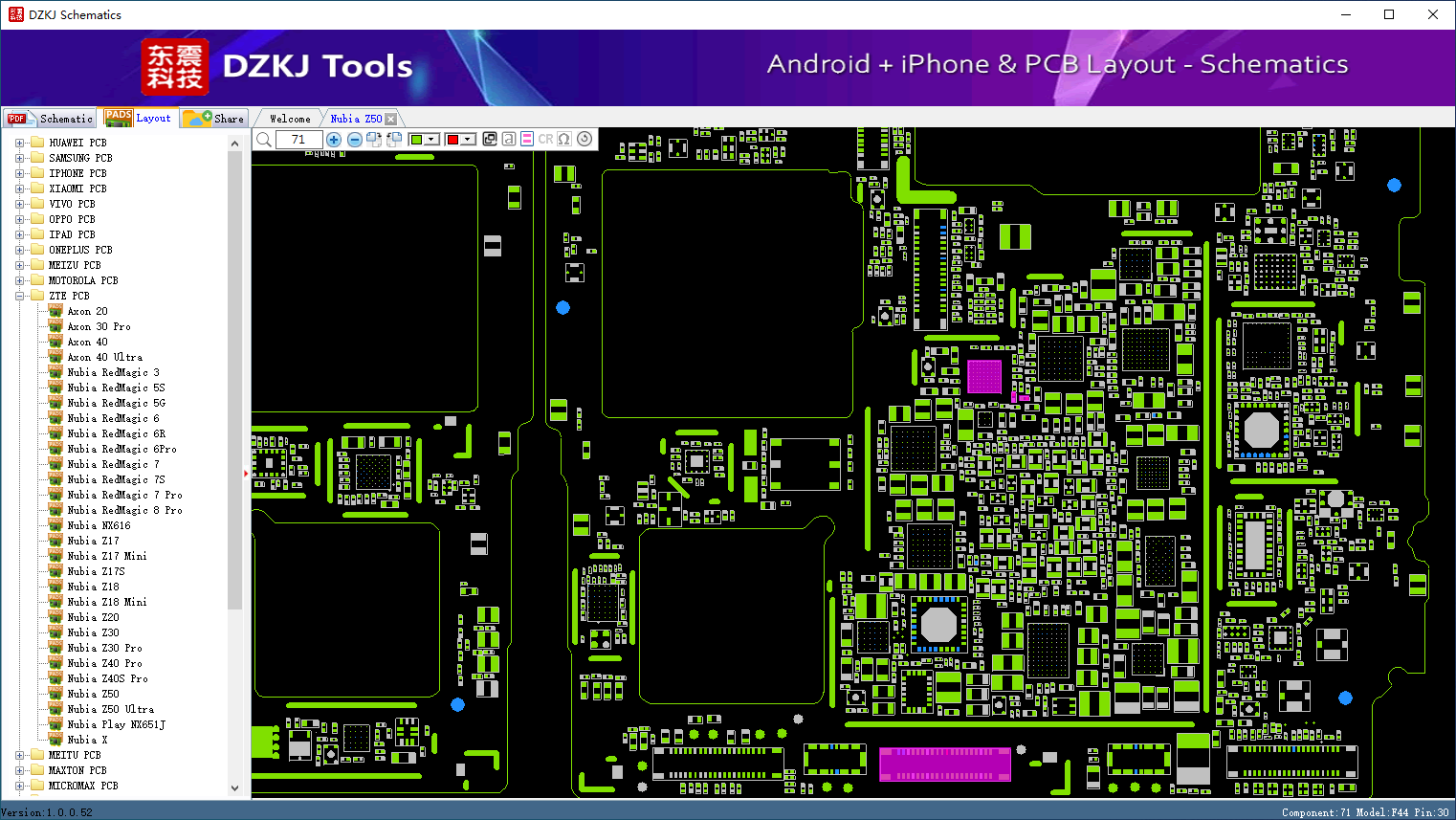This screenshot has width=1456, height=820.
Task: Open the Axon 20 layout
Action: pos(87,311)
